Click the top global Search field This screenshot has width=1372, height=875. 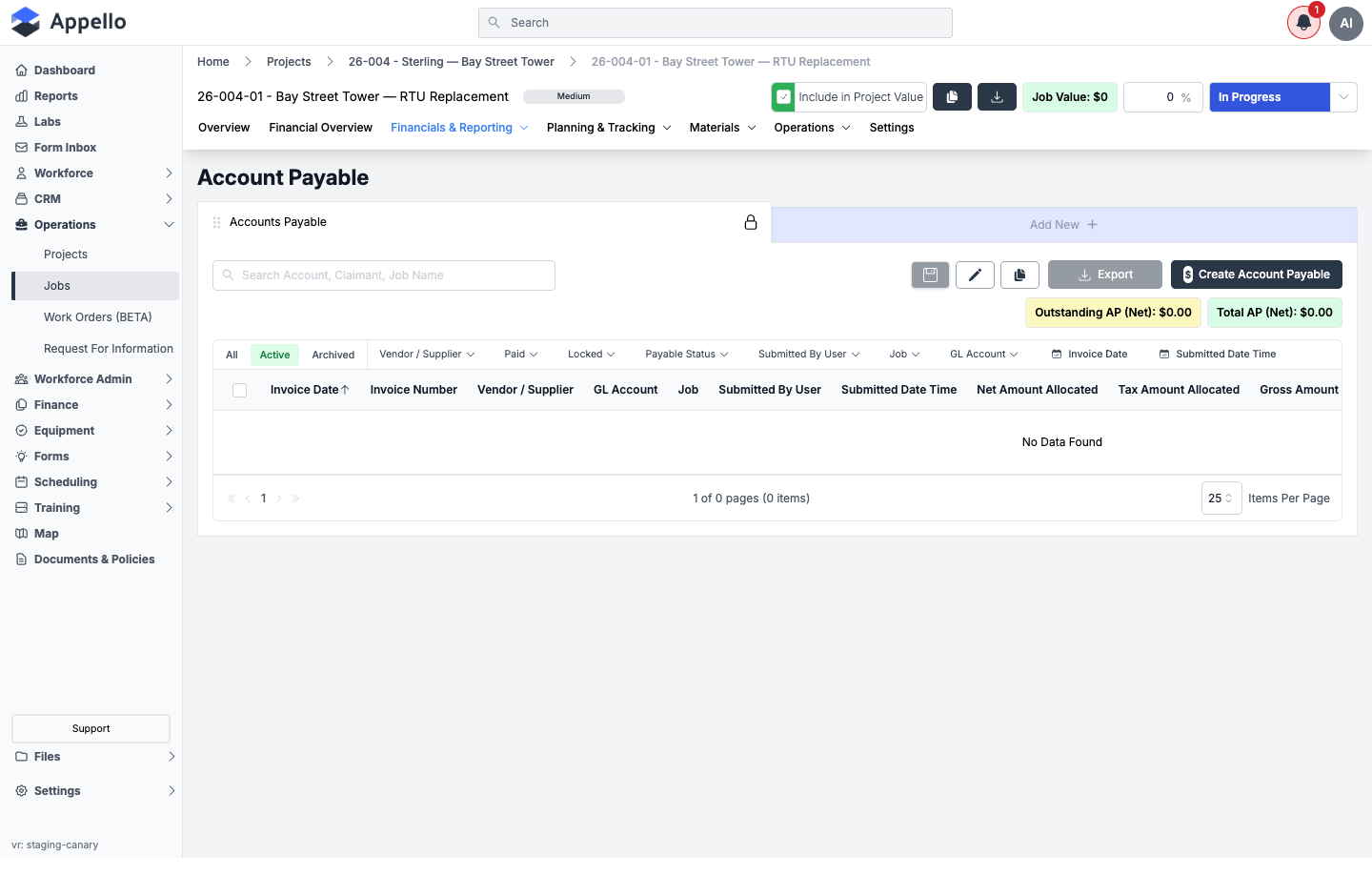[716, 23]
